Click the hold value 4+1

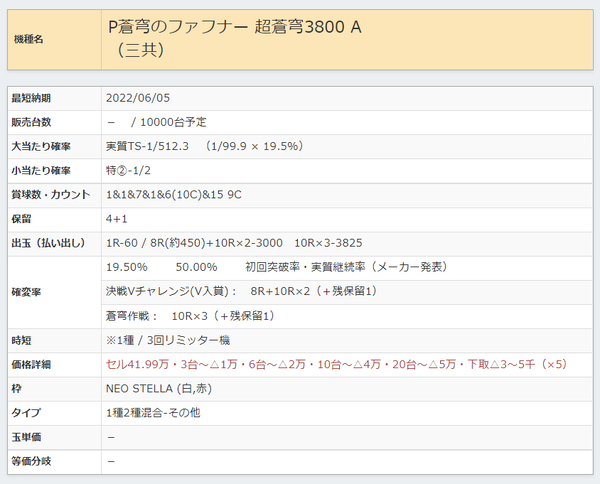tap(117, 219)
